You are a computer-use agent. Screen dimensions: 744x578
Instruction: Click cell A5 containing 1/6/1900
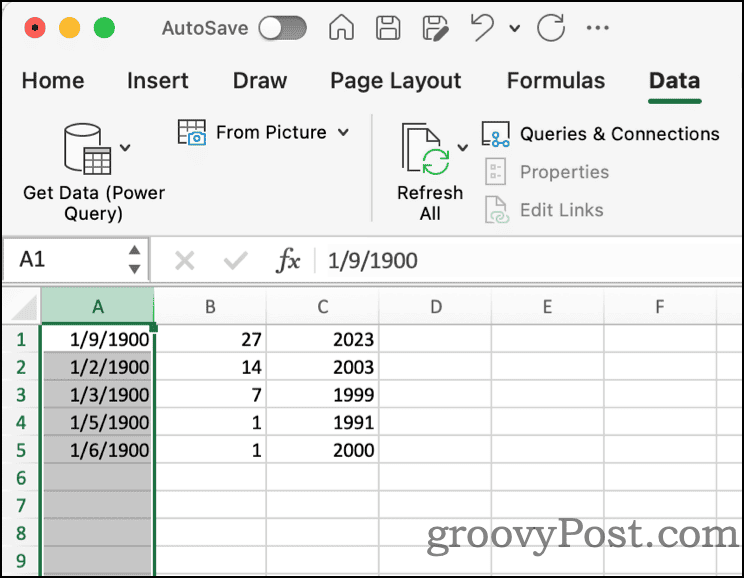point(98,450)
